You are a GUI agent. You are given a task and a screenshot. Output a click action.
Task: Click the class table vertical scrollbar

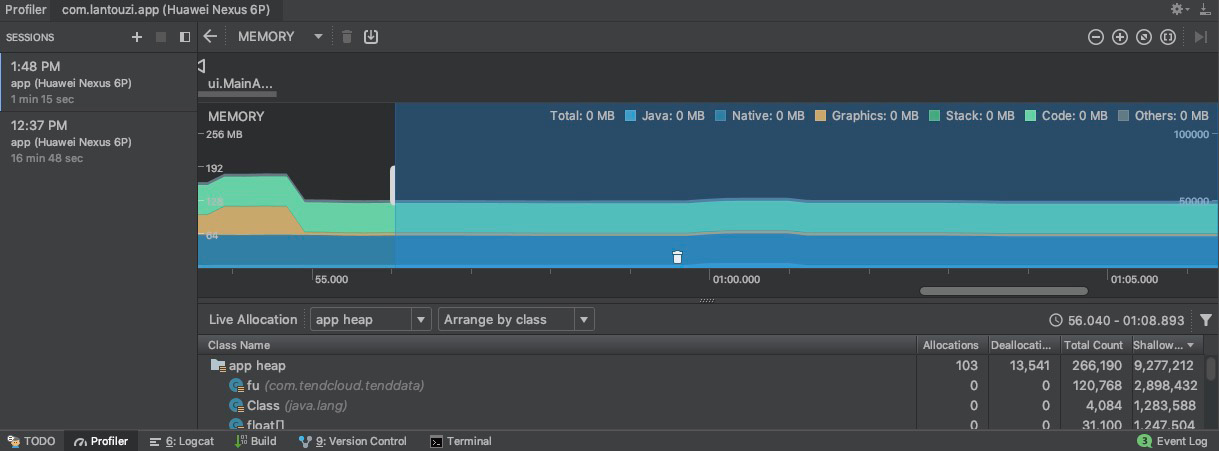pos(1211,368)
